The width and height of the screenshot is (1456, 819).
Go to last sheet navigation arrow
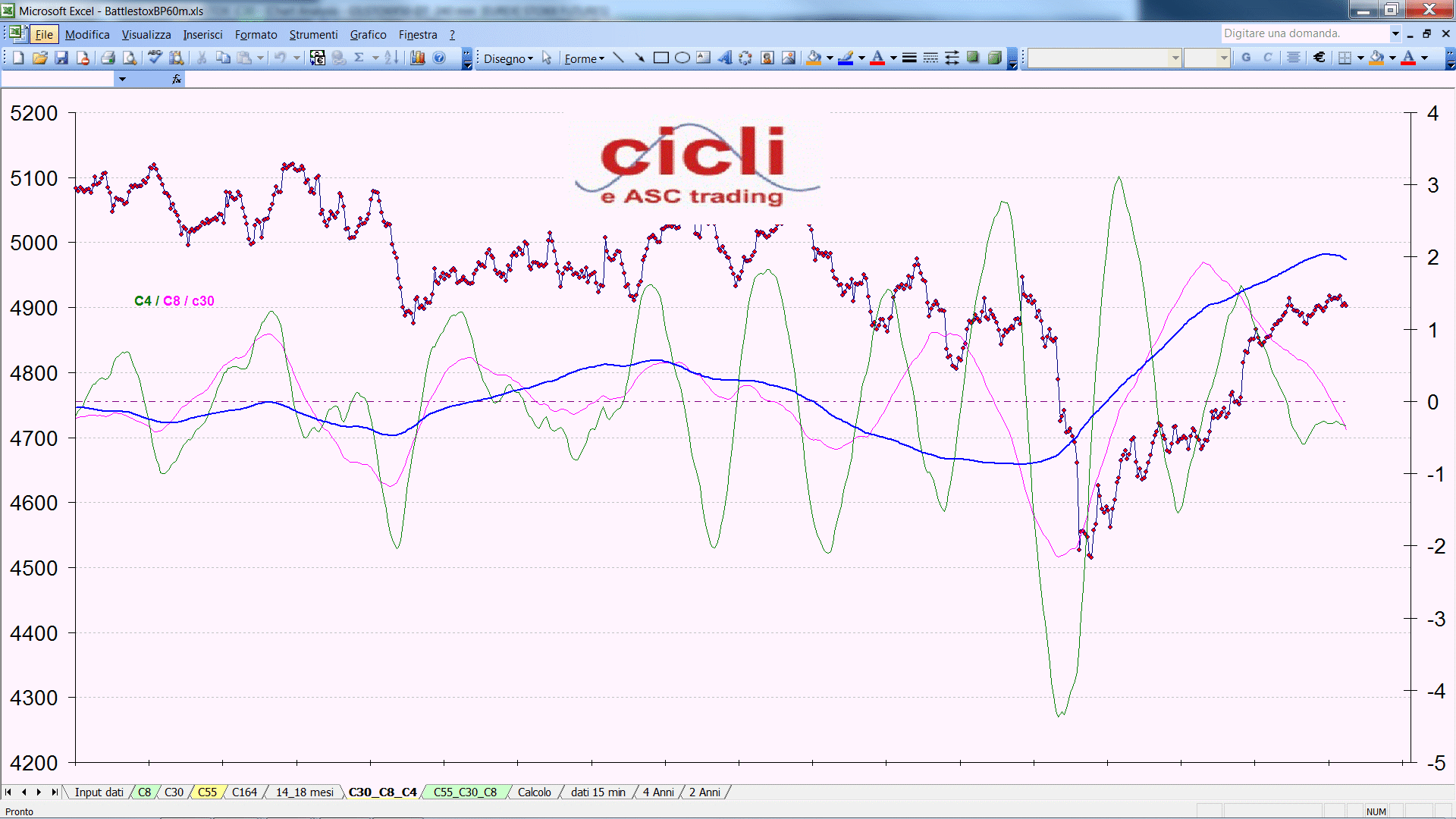(55, 792)
